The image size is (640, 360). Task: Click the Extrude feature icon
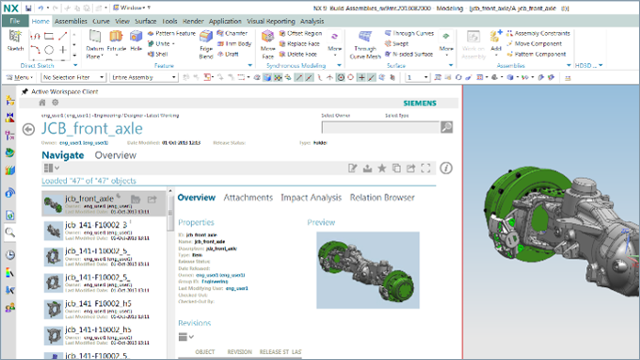click(116, 41)
